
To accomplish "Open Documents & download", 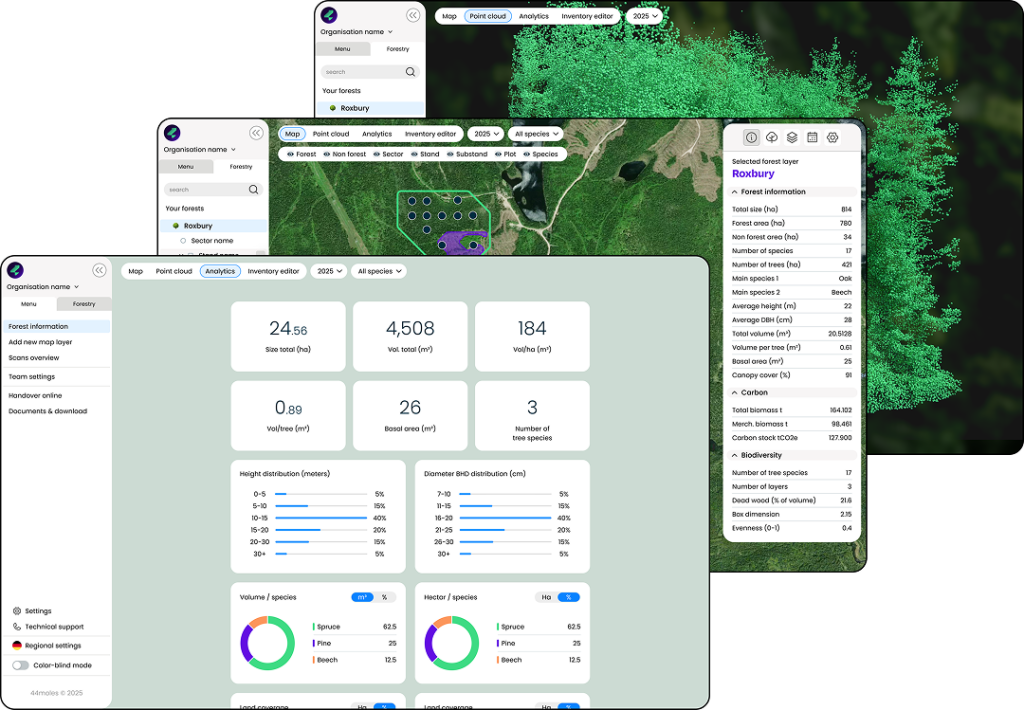I will click(48, 411).
